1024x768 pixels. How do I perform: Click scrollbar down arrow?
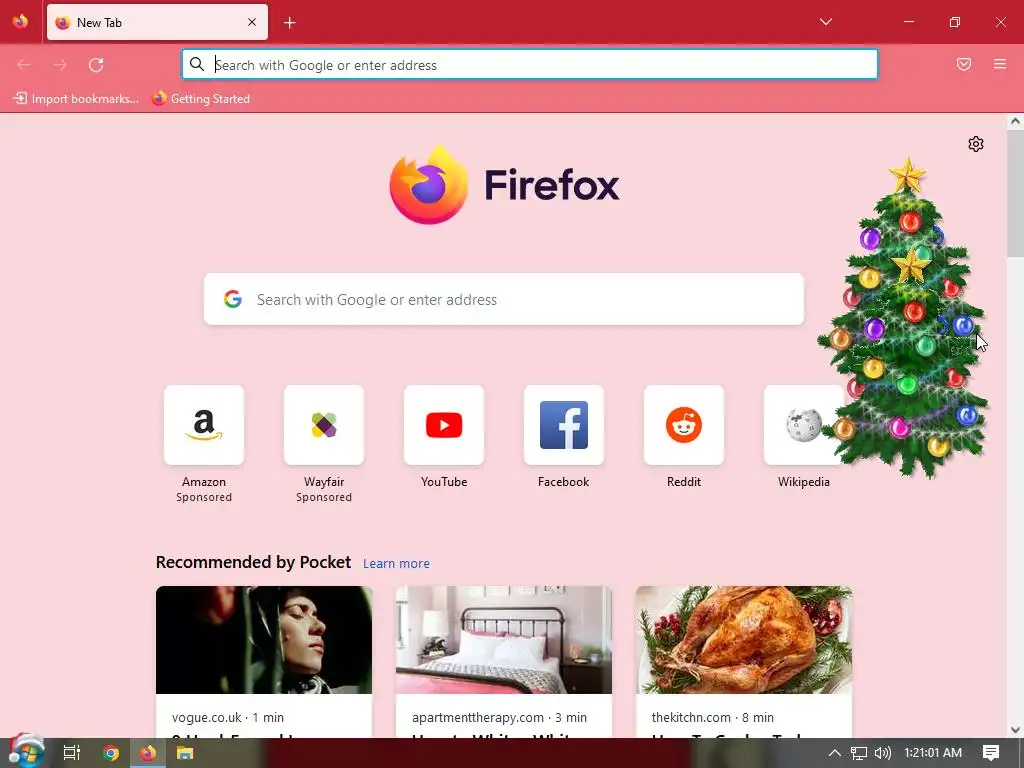coord(1015,730)
